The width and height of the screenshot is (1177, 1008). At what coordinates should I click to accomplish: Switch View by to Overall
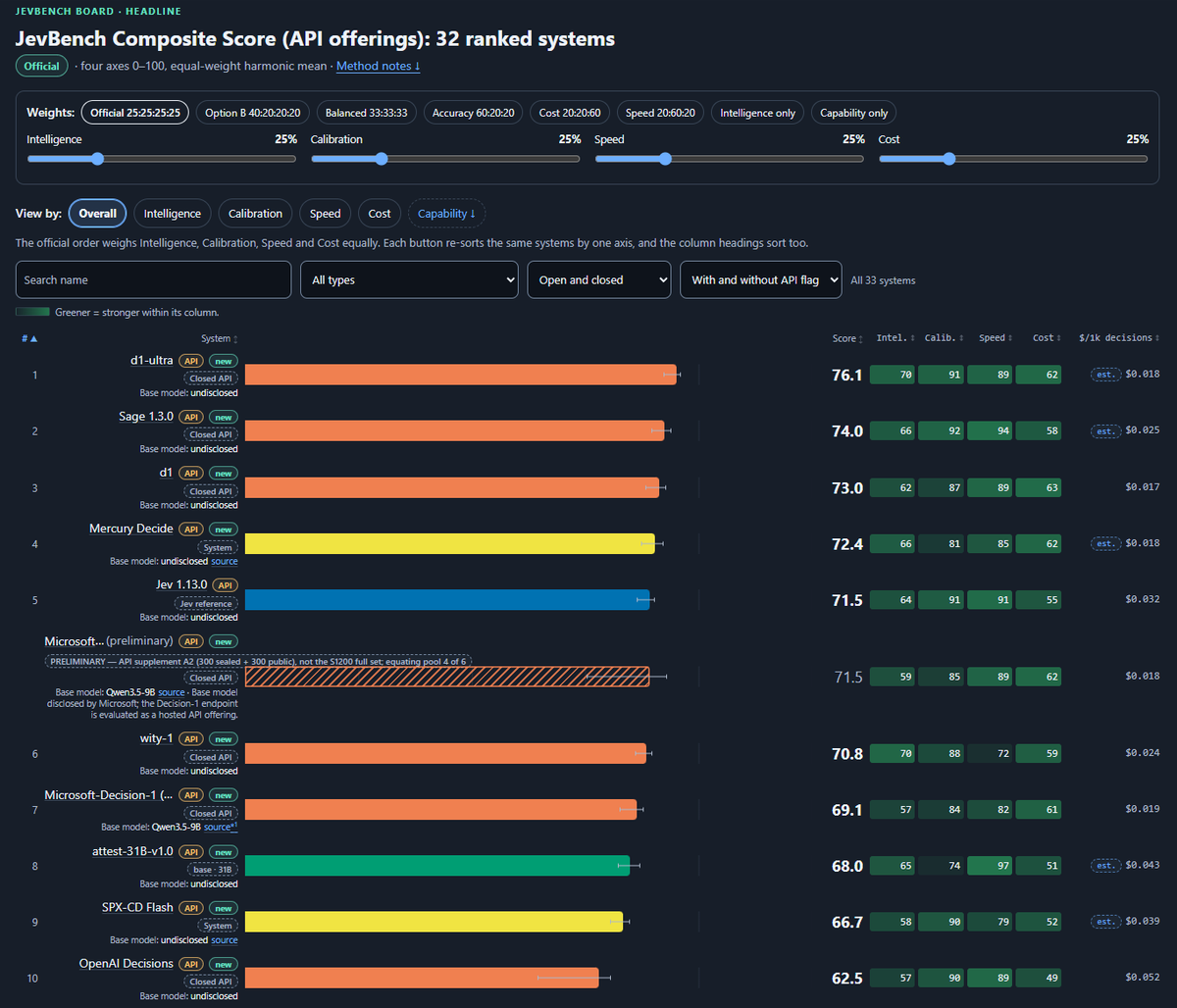tap(97, 214)
